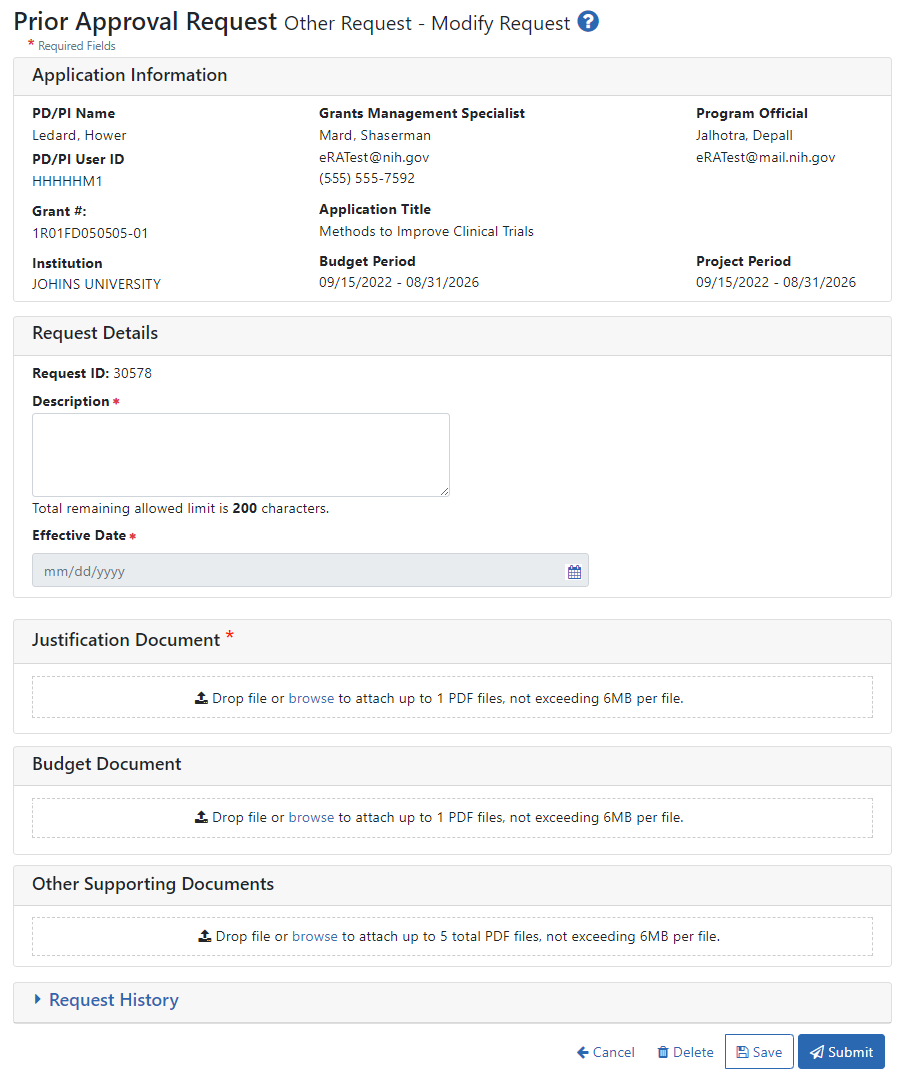Open the Effective Date calendar picker icon
Viewport: 900px width, 1074px height.
[574, 572]
